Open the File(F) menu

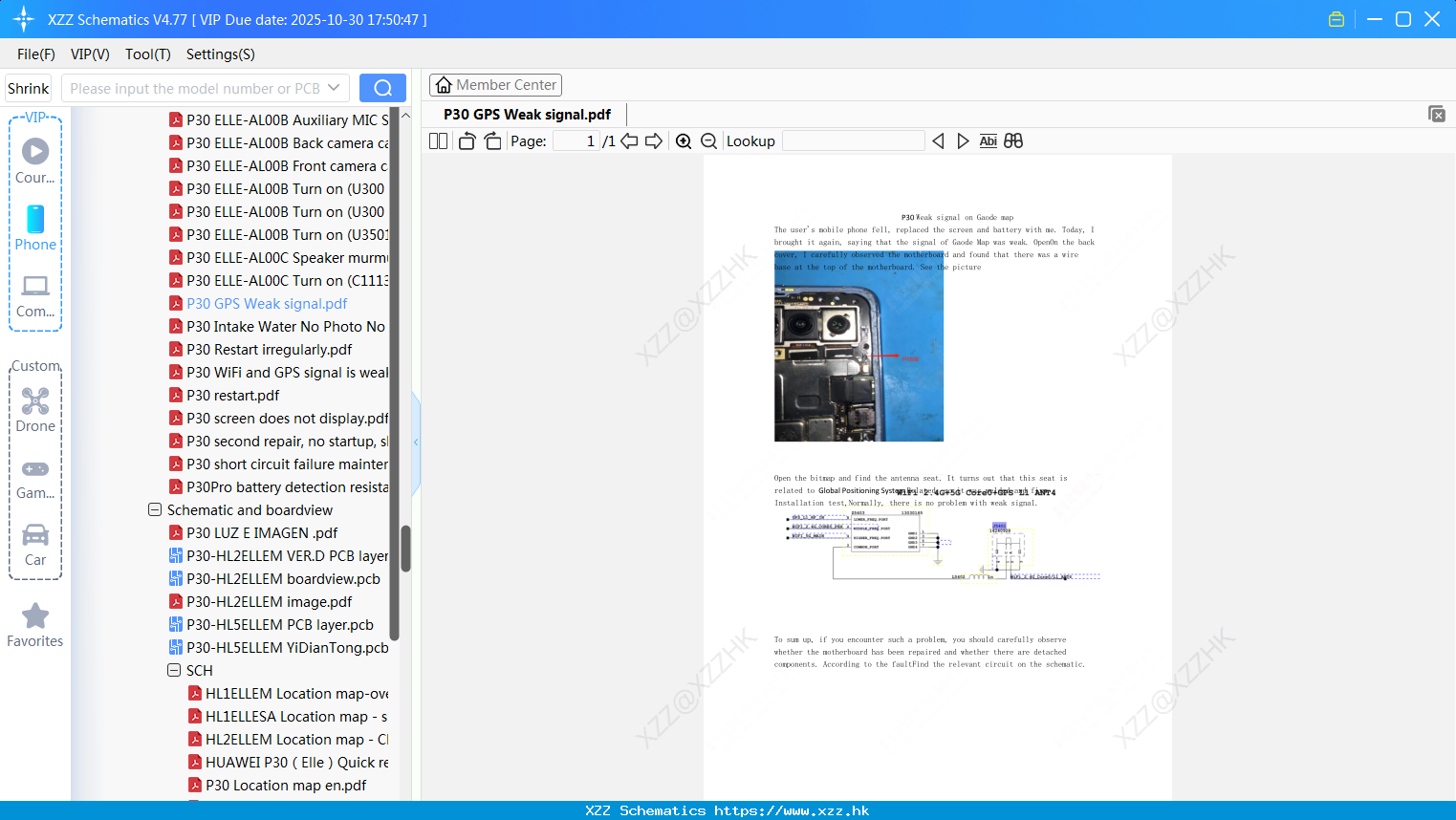point(36,54)
